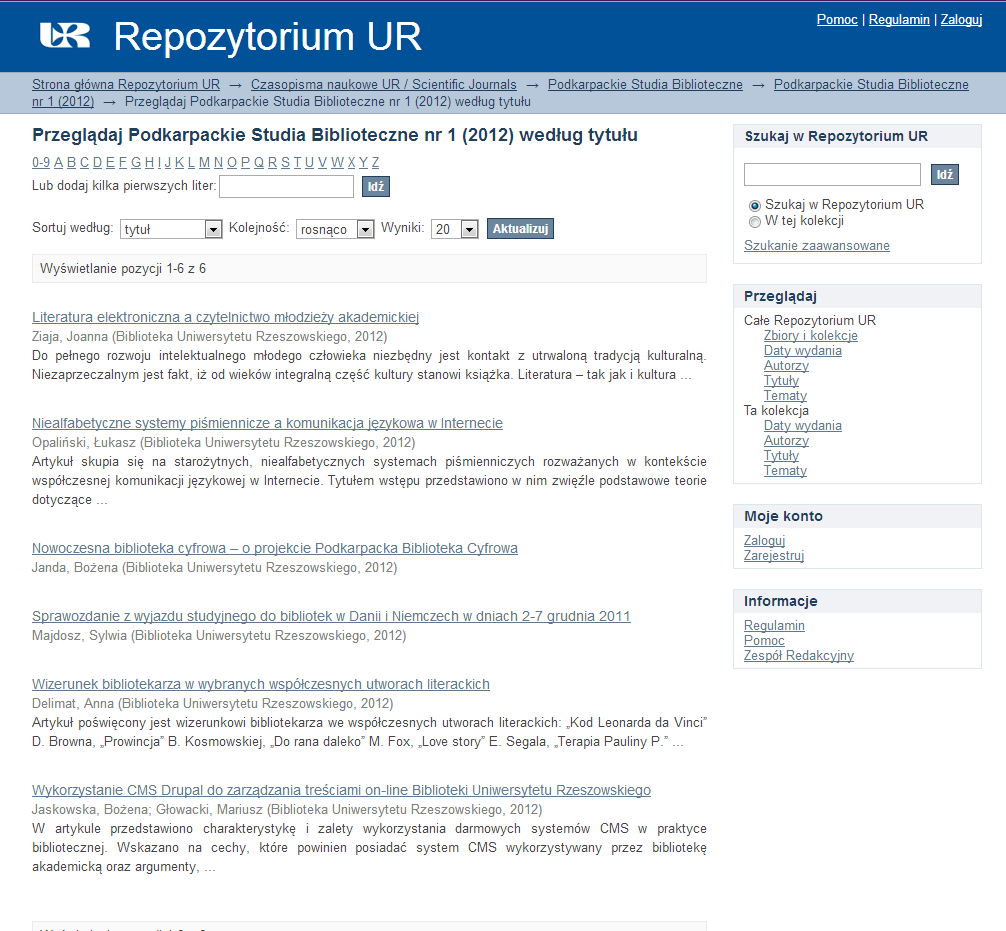This screenshot has width=1006, height=931.
Task: Browse titles starting with 0-9
Action: coord(41,162)
